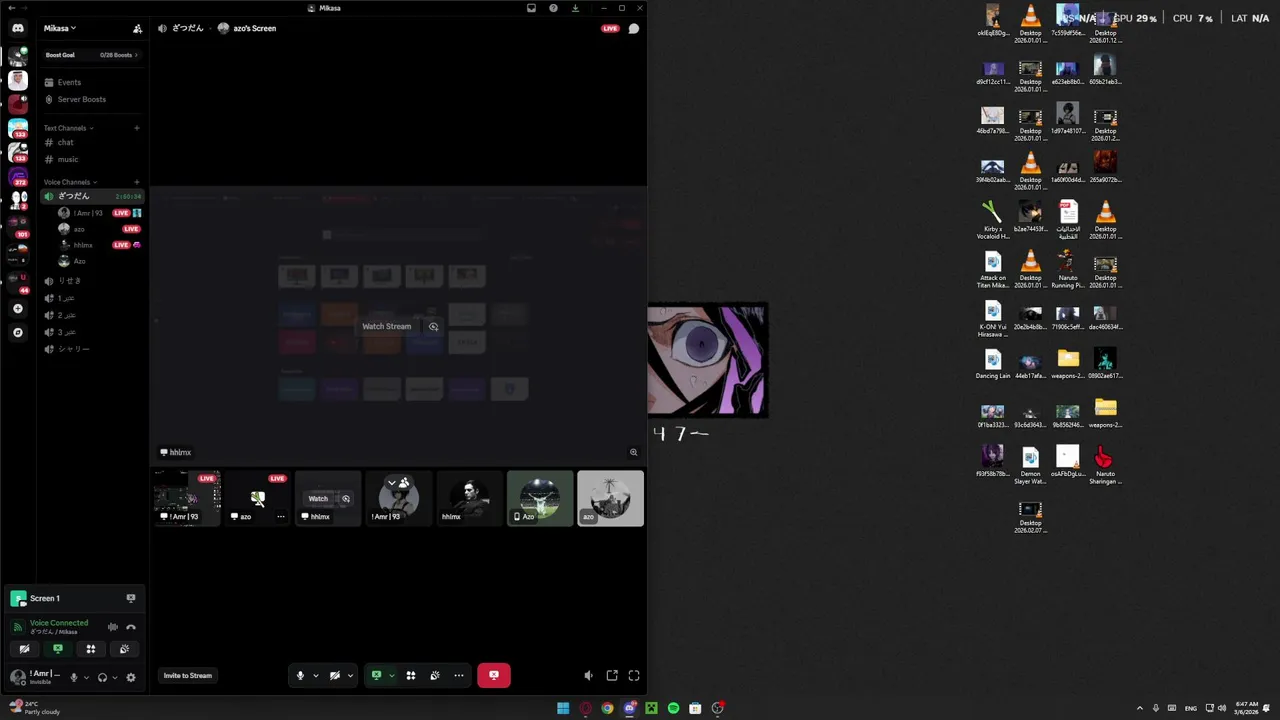Viewport: 1280px width, 720px height.
Task: Open User Settings gear icon
Action: [131, 677]
